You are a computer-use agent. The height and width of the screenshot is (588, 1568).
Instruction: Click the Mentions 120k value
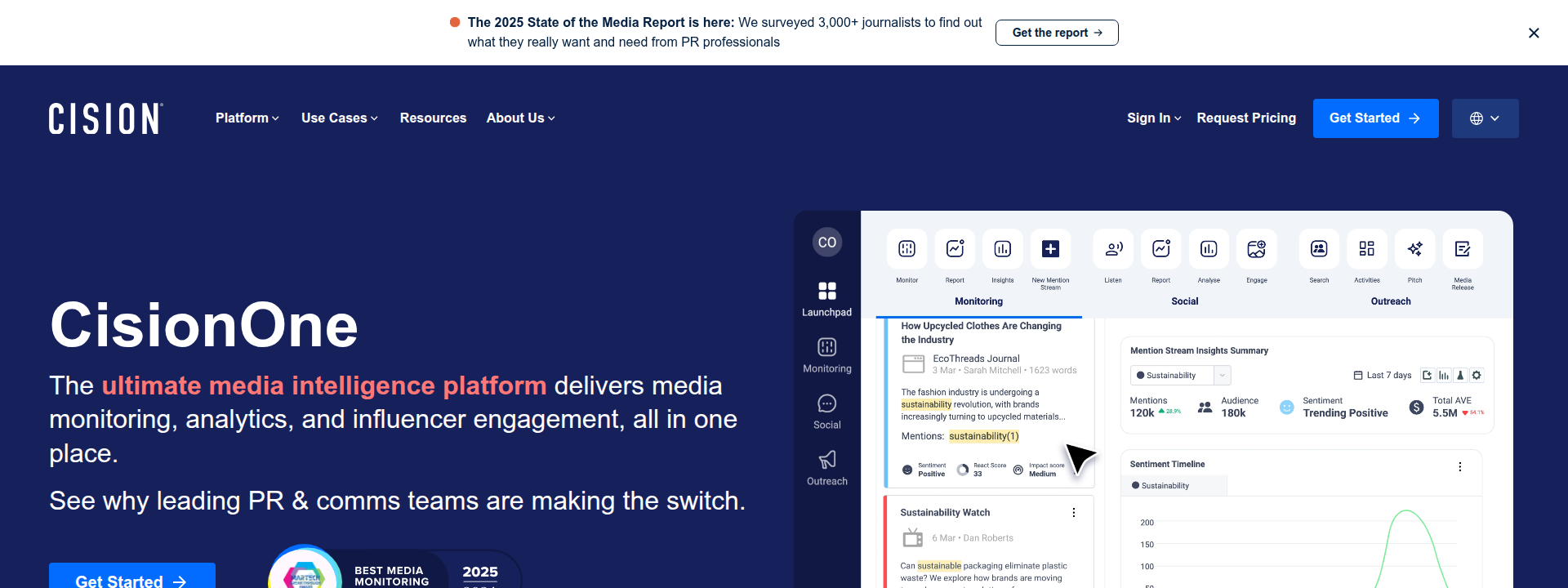pyautogui.click(x=1142, y=413)
